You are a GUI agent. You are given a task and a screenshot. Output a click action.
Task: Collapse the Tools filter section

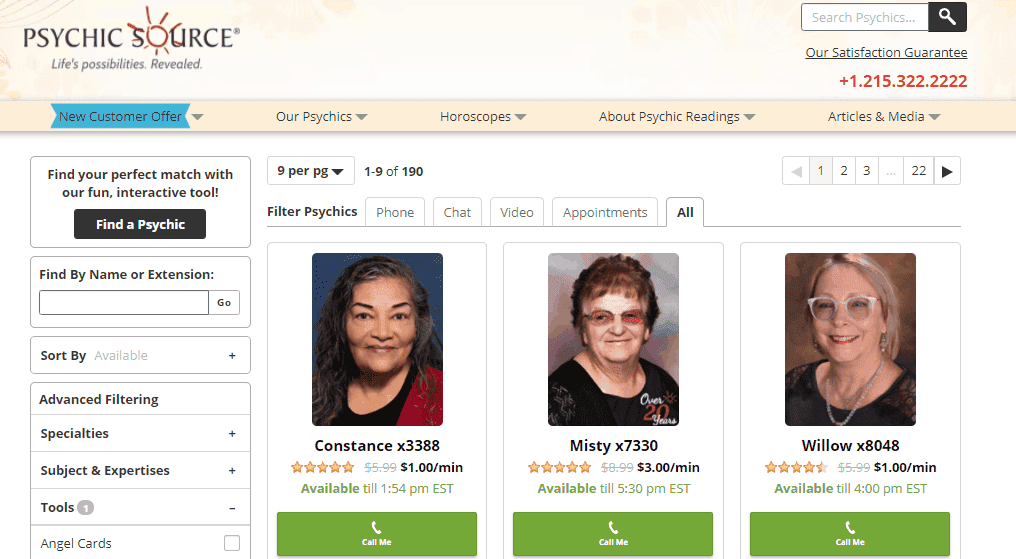point(232,508)
